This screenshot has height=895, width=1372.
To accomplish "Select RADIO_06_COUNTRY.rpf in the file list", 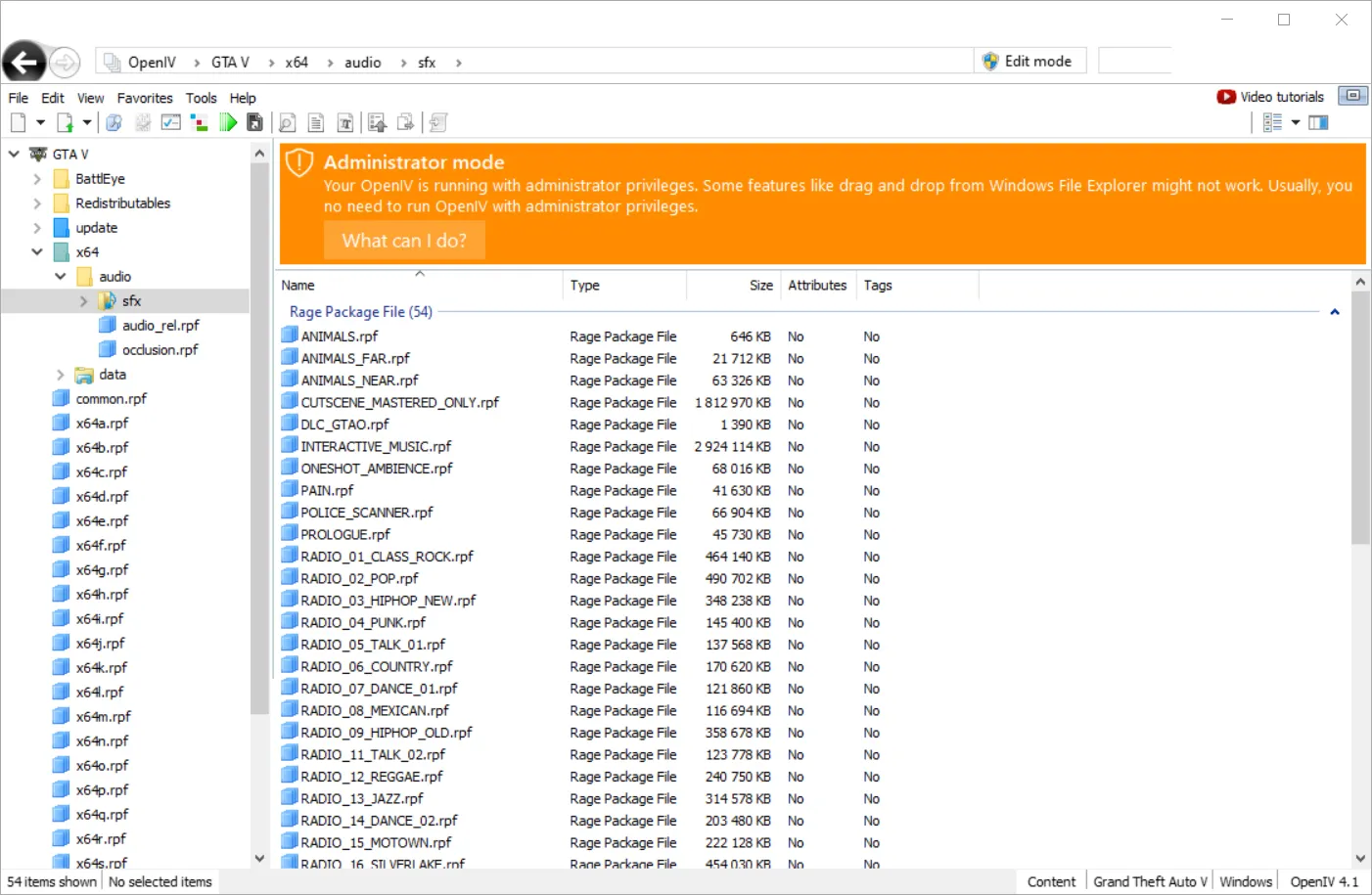I will pos(377,667).
